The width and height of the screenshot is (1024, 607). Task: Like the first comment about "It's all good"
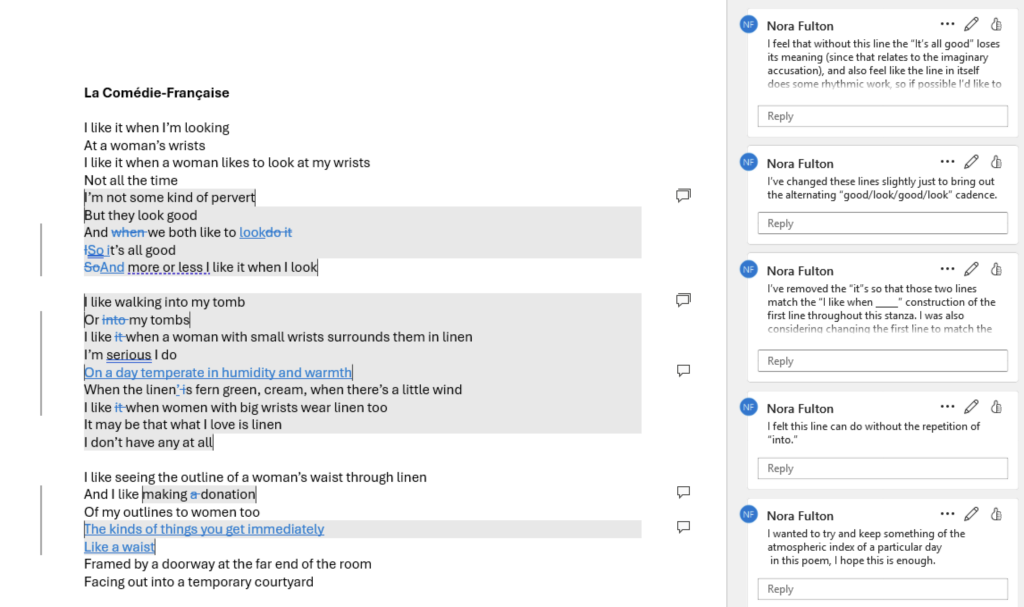coord(996,24)
